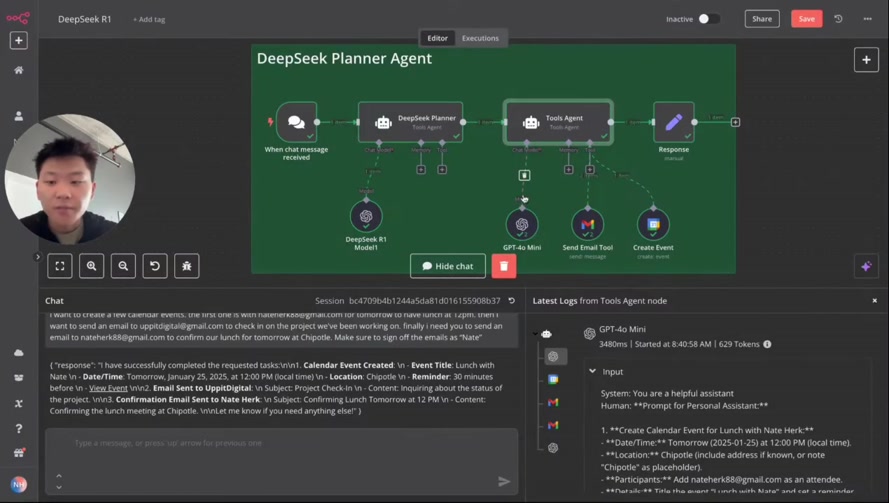Click the chat input up arrow

pyautogui.click(x=59, y=476)
